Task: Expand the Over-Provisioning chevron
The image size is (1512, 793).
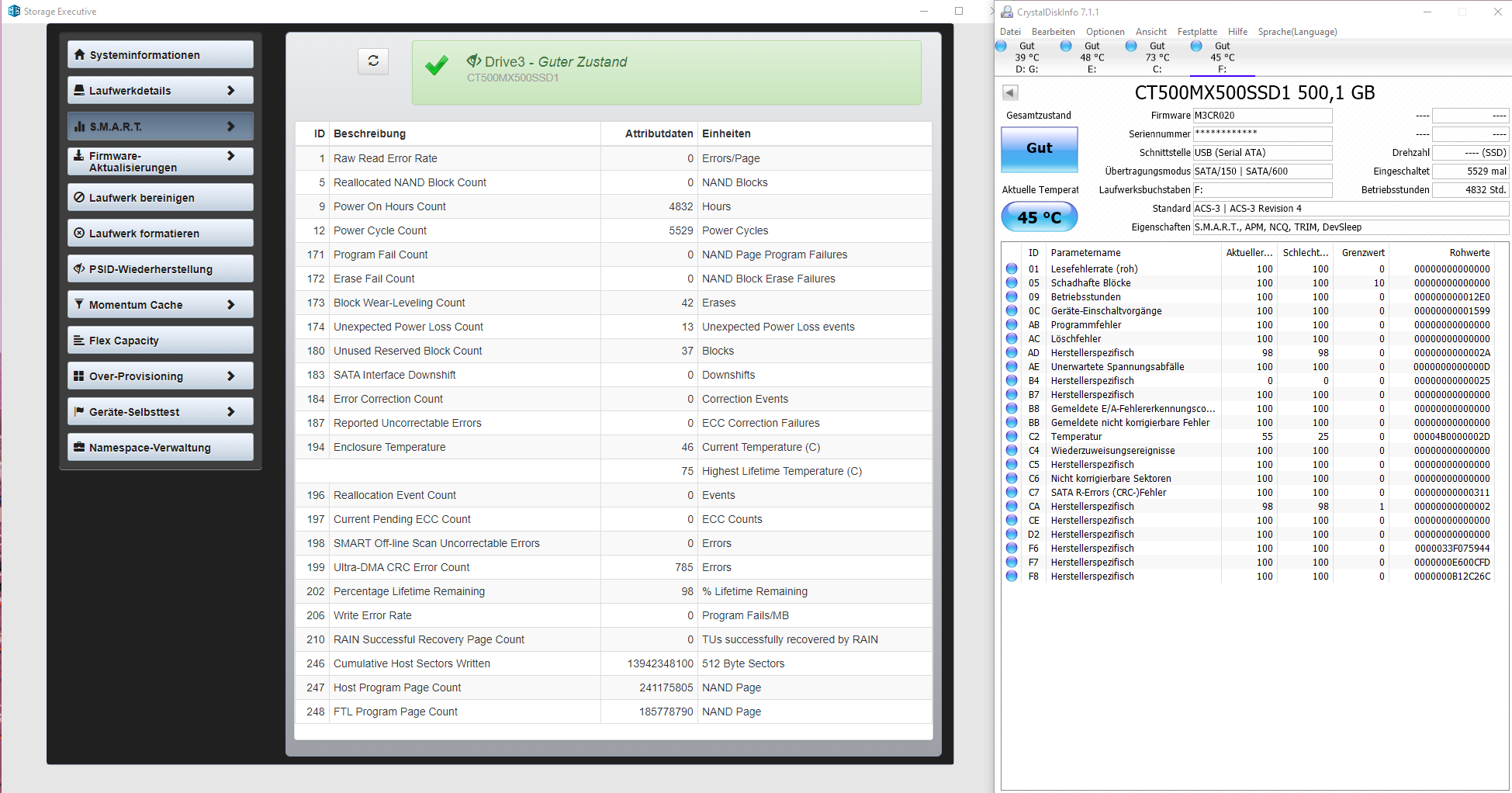Action: (x=230, y=376)
